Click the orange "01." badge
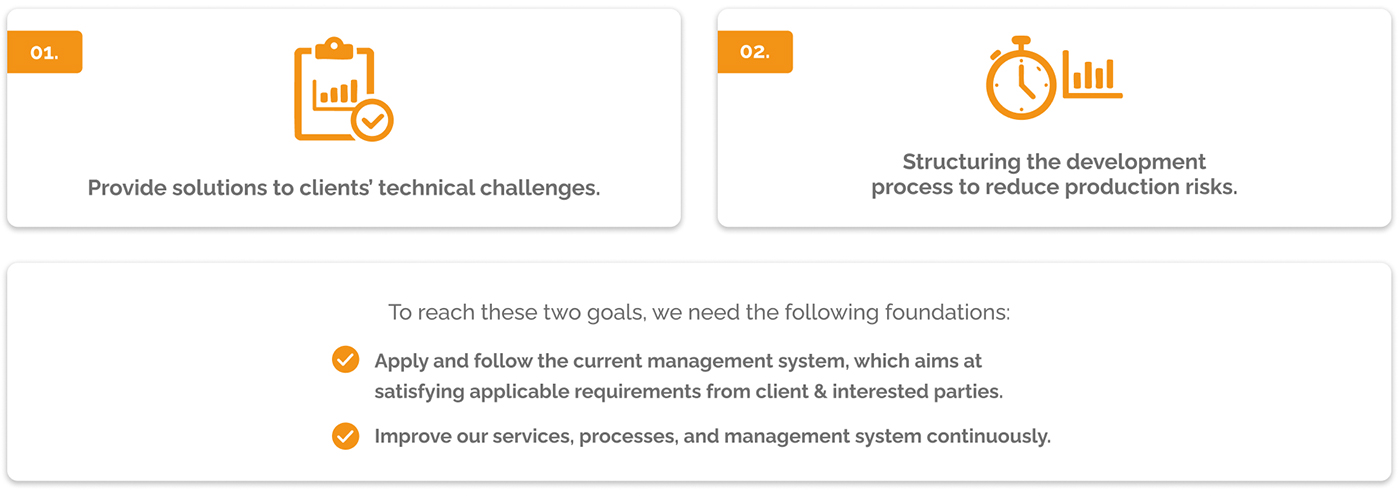The width and height of the screenshot is (1400, 497). tap(44, 52)
